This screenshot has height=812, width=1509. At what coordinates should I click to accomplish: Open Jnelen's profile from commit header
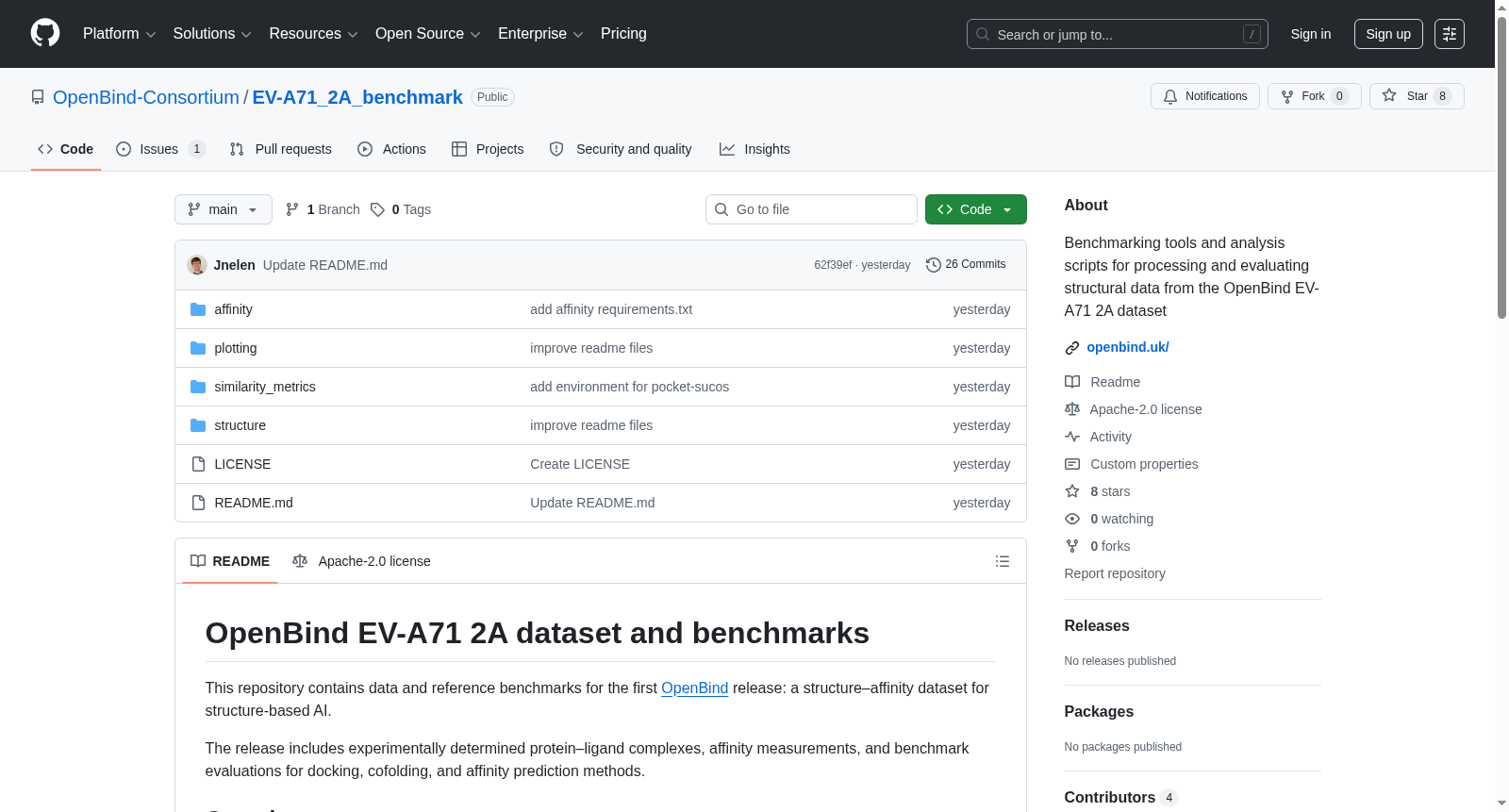click(234, 265)
